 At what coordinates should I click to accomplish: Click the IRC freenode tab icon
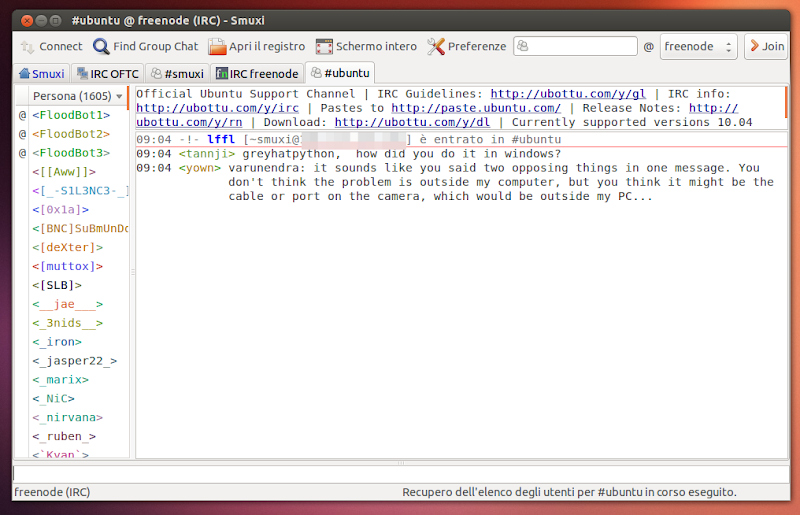coord(221,73)
